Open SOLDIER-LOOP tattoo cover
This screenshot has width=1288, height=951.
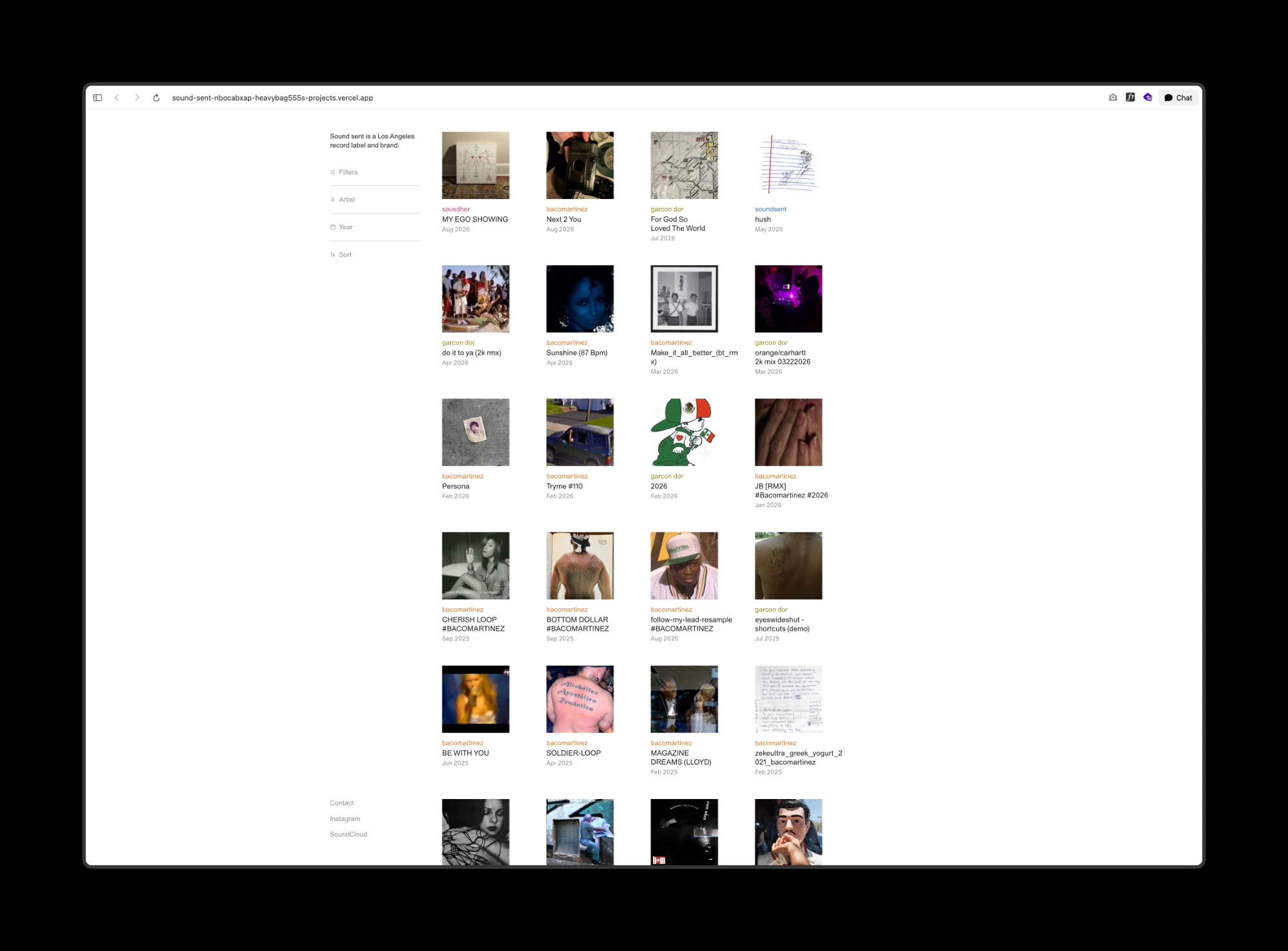580,699
